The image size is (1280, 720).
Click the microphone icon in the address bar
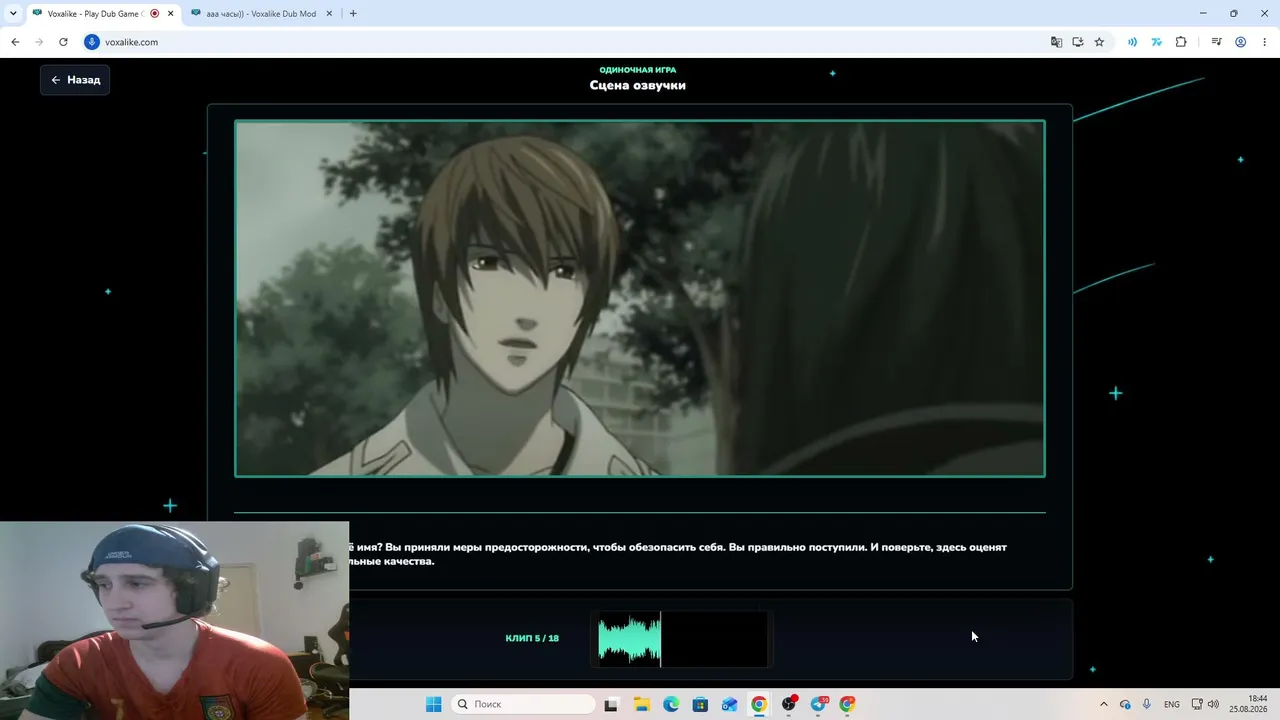pyautogui.click(x=92, y=42)
